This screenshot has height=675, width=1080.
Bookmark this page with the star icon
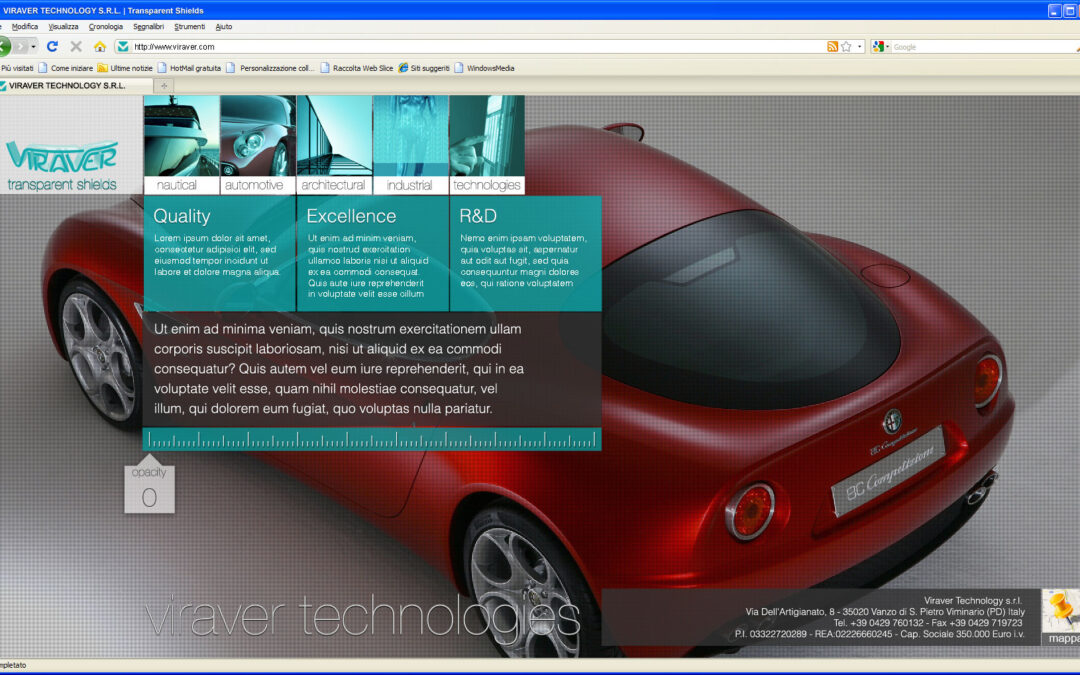[847, 47]
